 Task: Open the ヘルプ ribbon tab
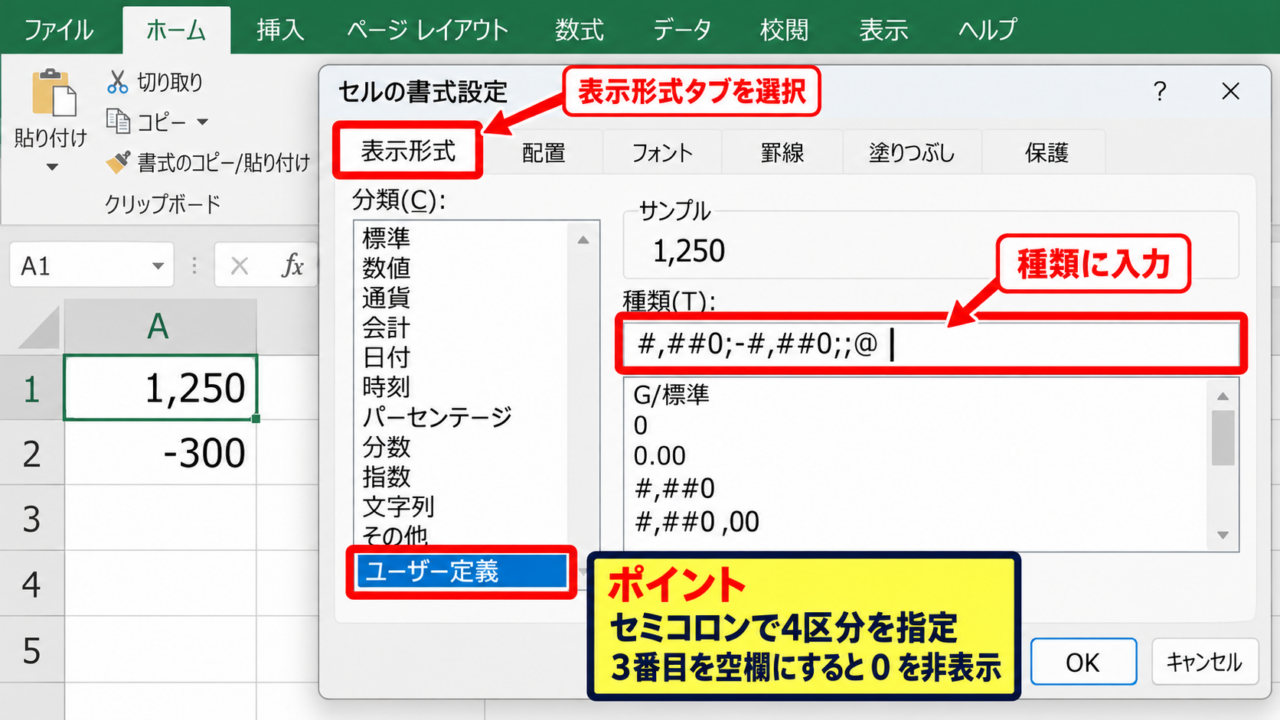point(987,30)
